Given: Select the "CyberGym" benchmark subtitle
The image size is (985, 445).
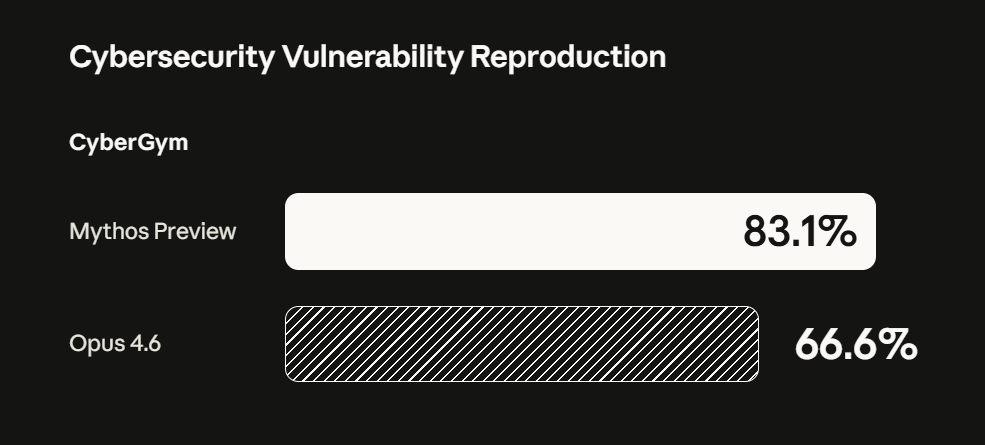Looking at the screenshot, I should [128, 143].
